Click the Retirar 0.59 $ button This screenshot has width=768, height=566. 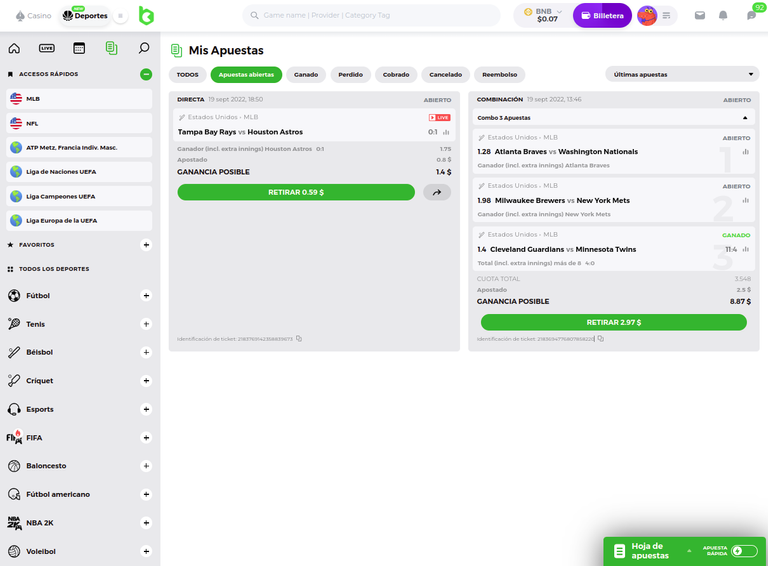pos(296,192)
